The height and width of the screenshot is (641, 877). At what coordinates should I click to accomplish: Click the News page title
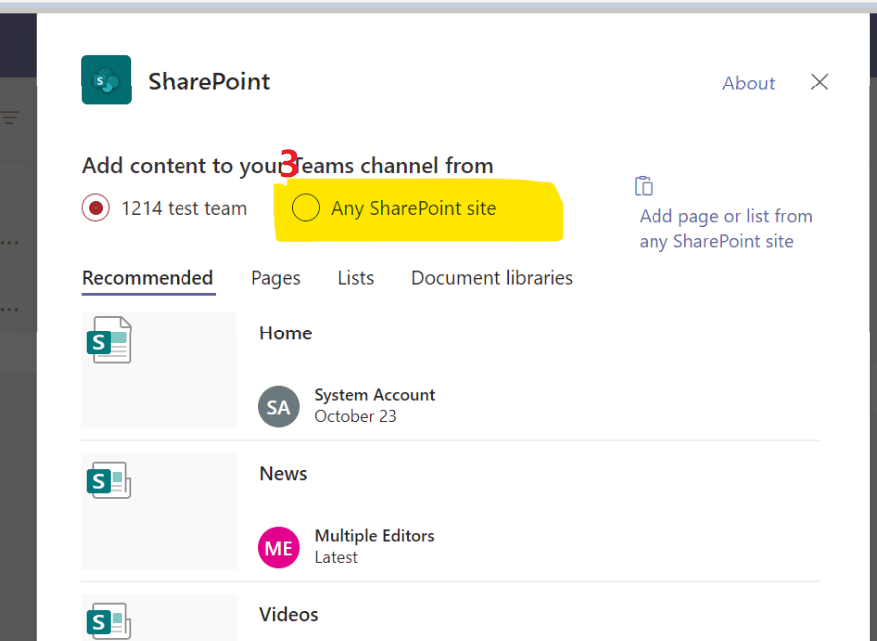pyautogui.click(x=283, y=474)
